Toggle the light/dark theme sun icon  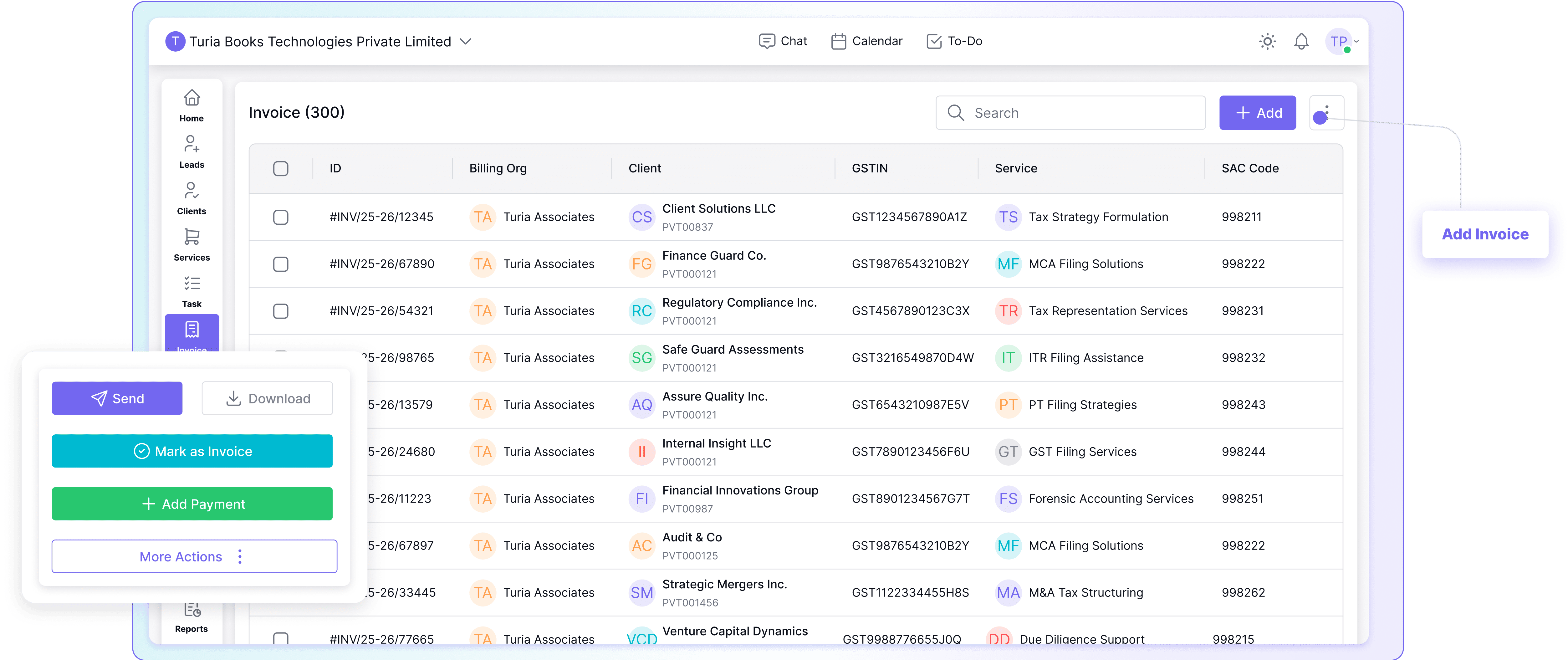pos(1267,41)
